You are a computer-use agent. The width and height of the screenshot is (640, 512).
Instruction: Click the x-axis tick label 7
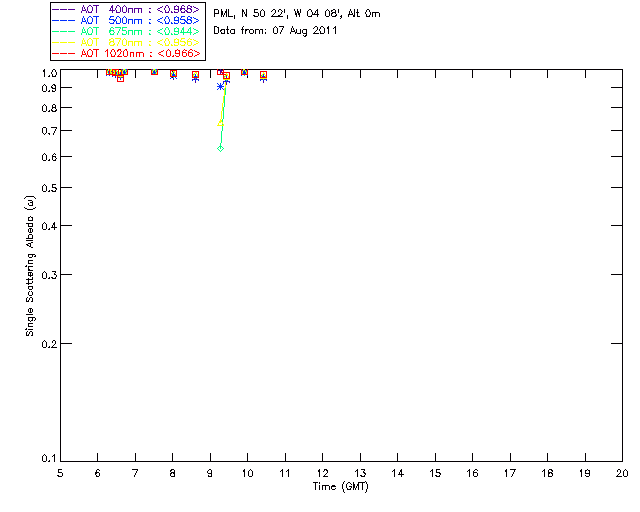point(135,473)
